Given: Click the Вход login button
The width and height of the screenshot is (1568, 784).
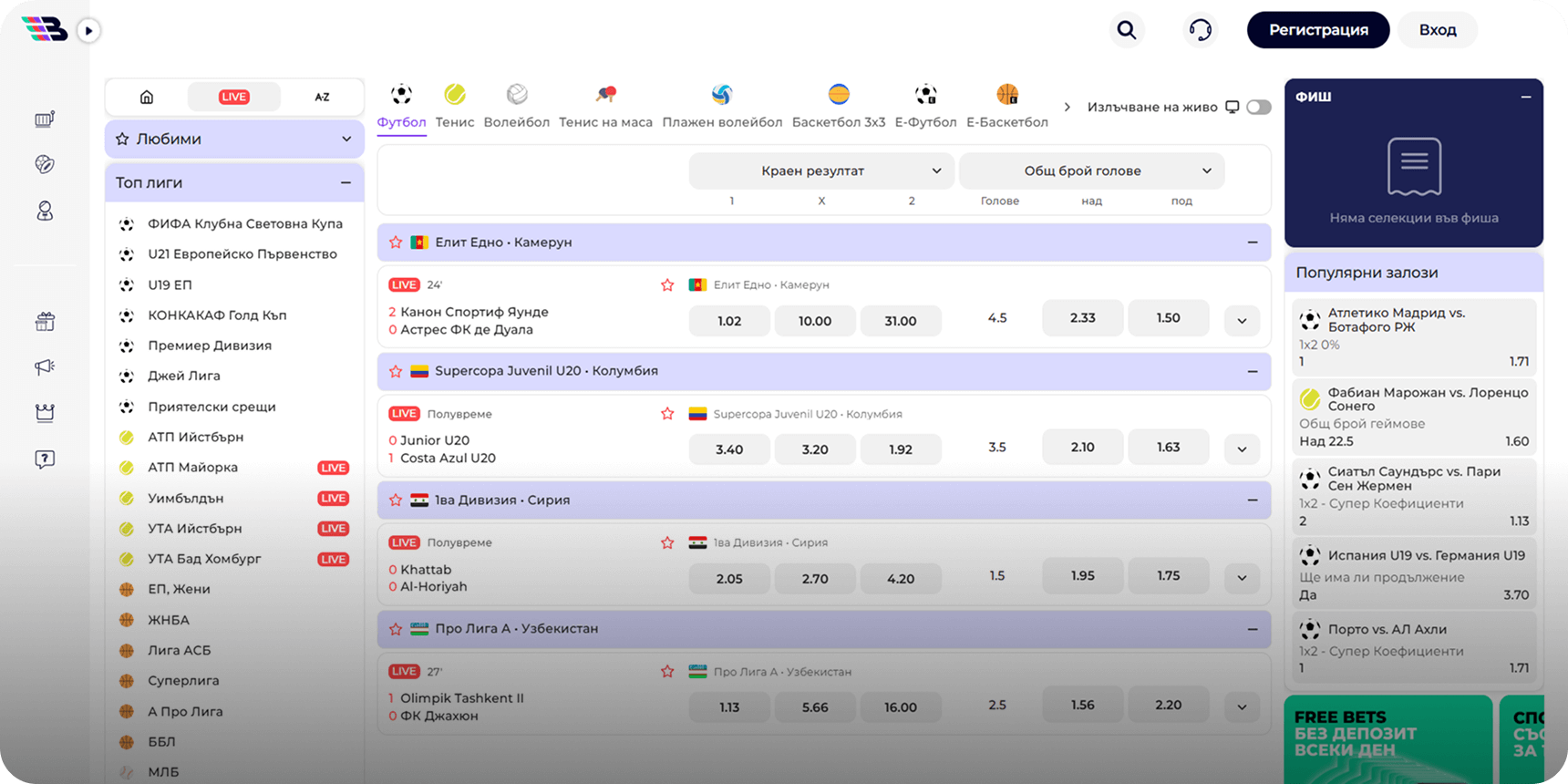Looking at the screenshot, I should pos(1437,30).
